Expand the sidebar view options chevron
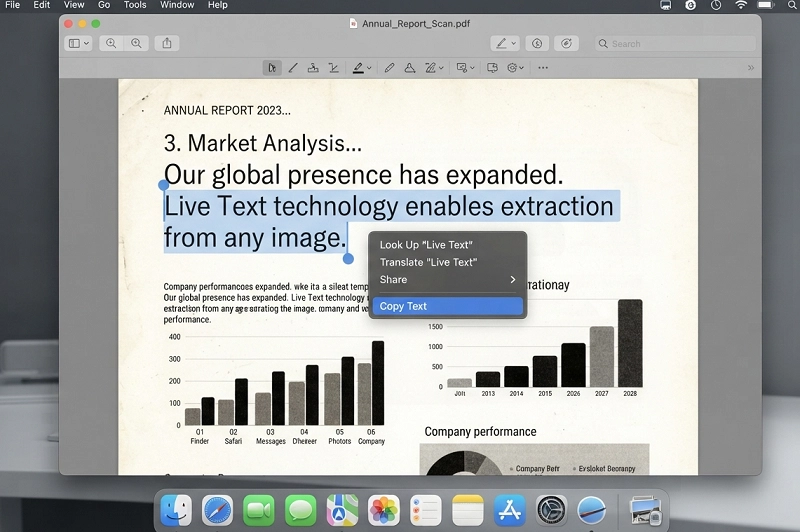 tap(86, 43)
